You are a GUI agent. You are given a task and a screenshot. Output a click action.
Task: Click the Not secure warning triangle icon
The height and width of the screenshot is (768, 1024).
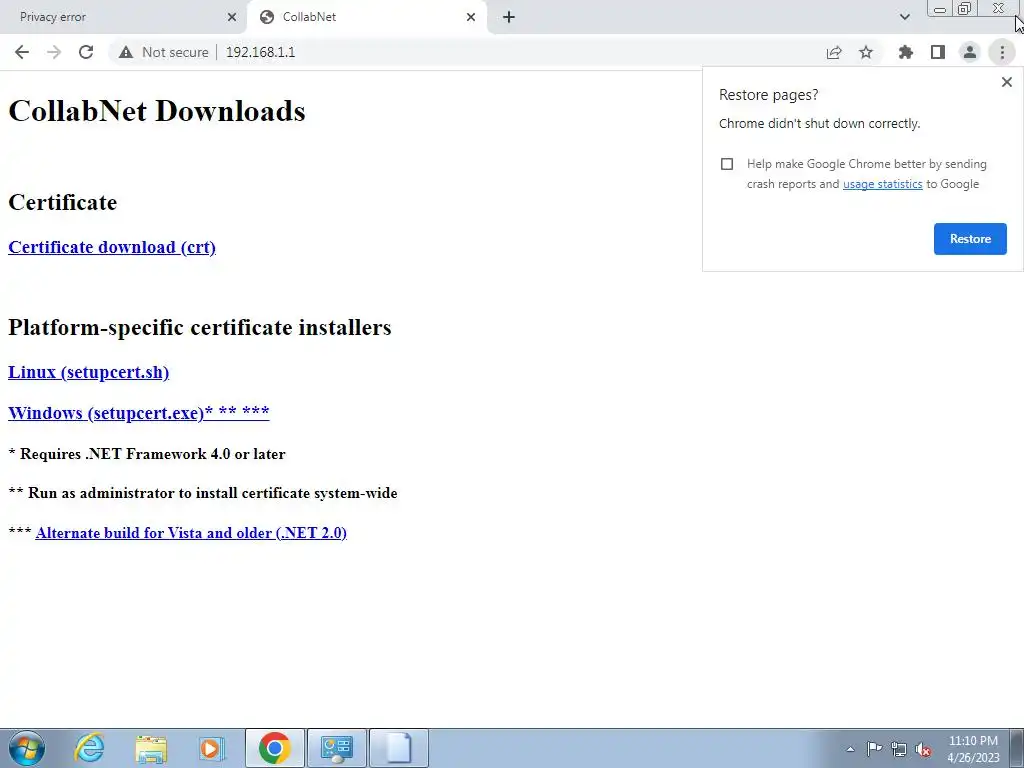pyautogui.click(x=126, y=52)
